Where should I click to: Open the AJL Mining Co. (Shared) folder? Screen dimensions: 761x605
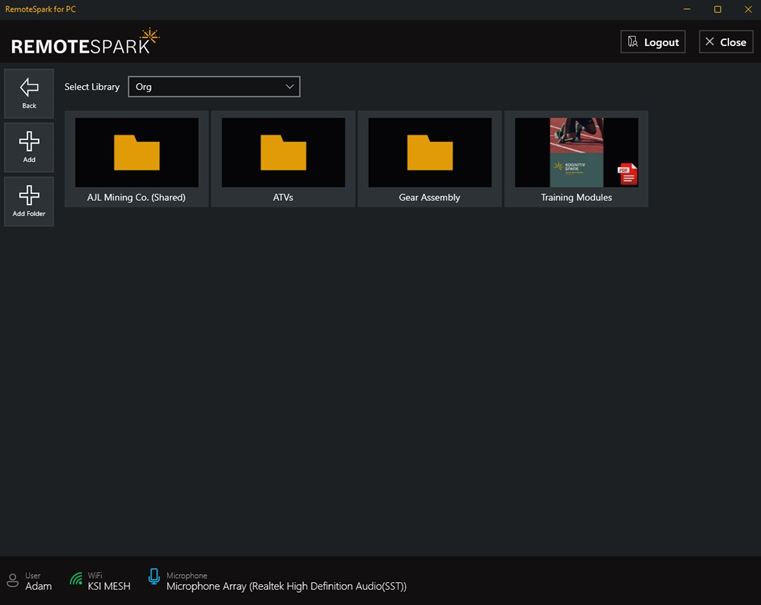tap(136, 159)
